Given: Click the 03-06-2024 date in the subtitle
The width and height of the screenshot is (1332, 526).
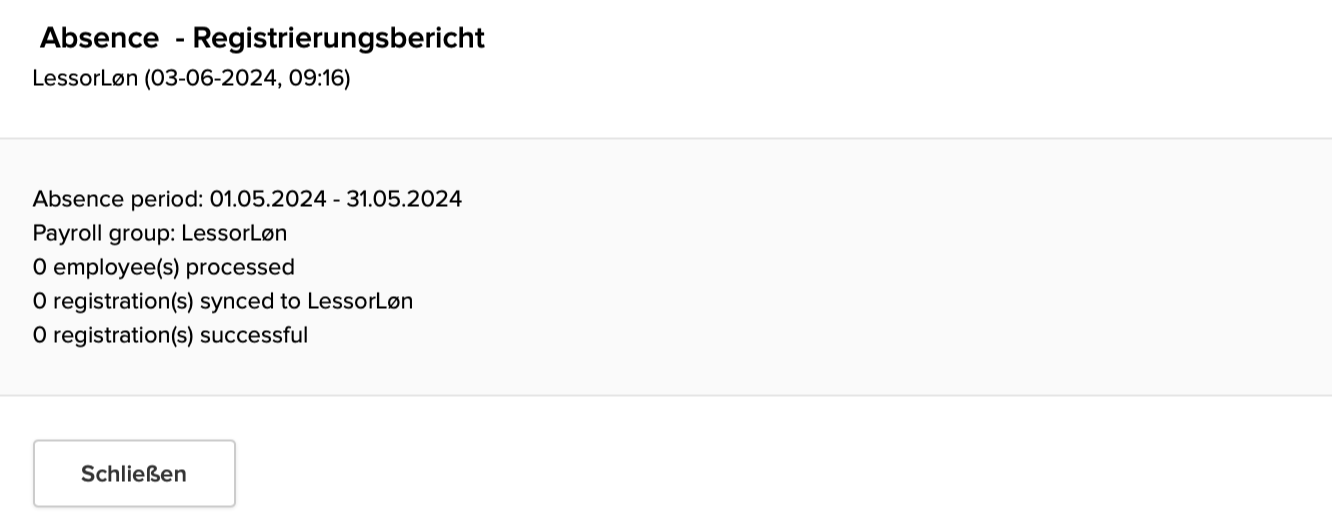Looking at the screenshot, I should click(209, 78).
